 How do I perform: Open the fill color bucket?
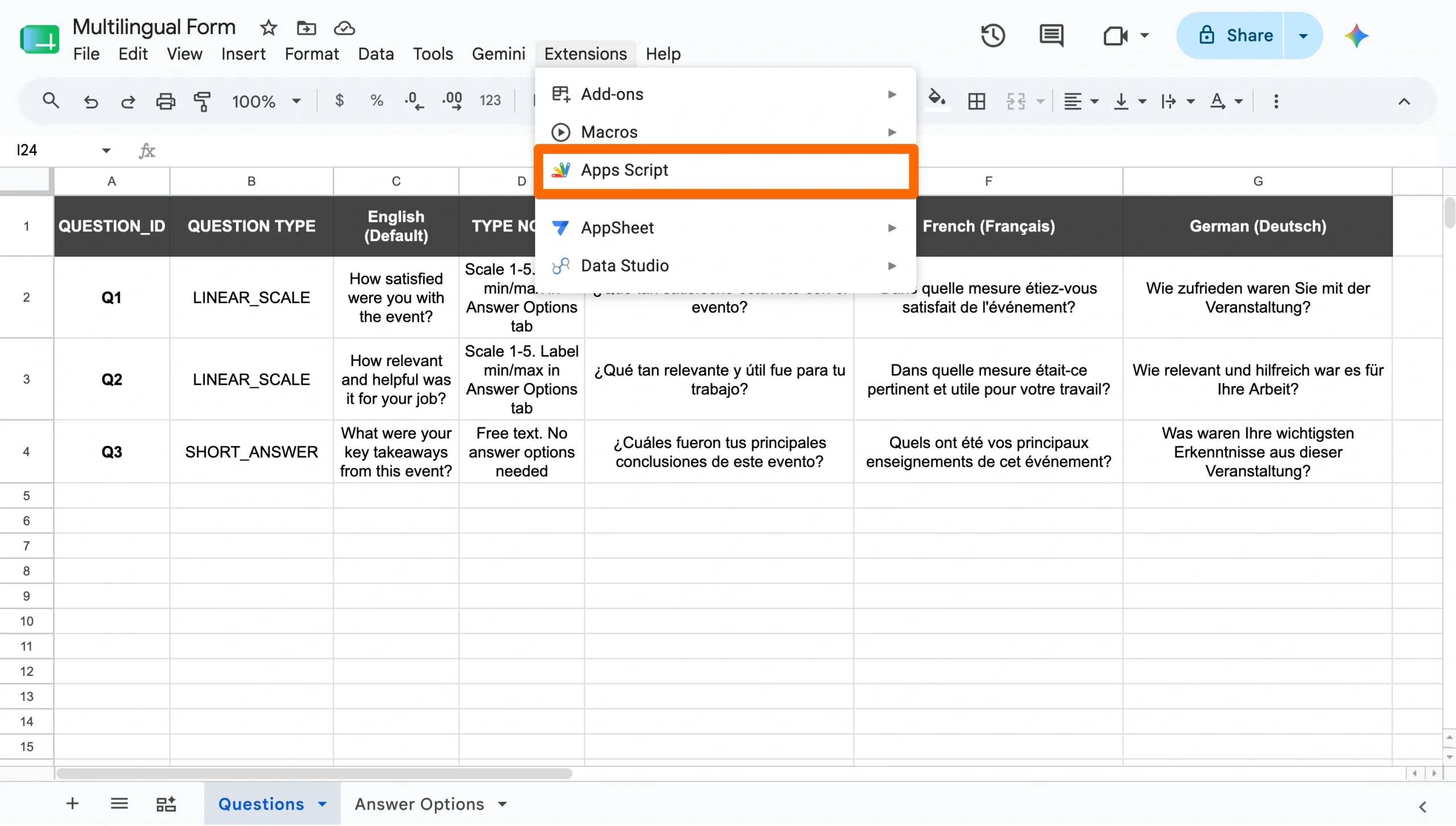(937, 99)
